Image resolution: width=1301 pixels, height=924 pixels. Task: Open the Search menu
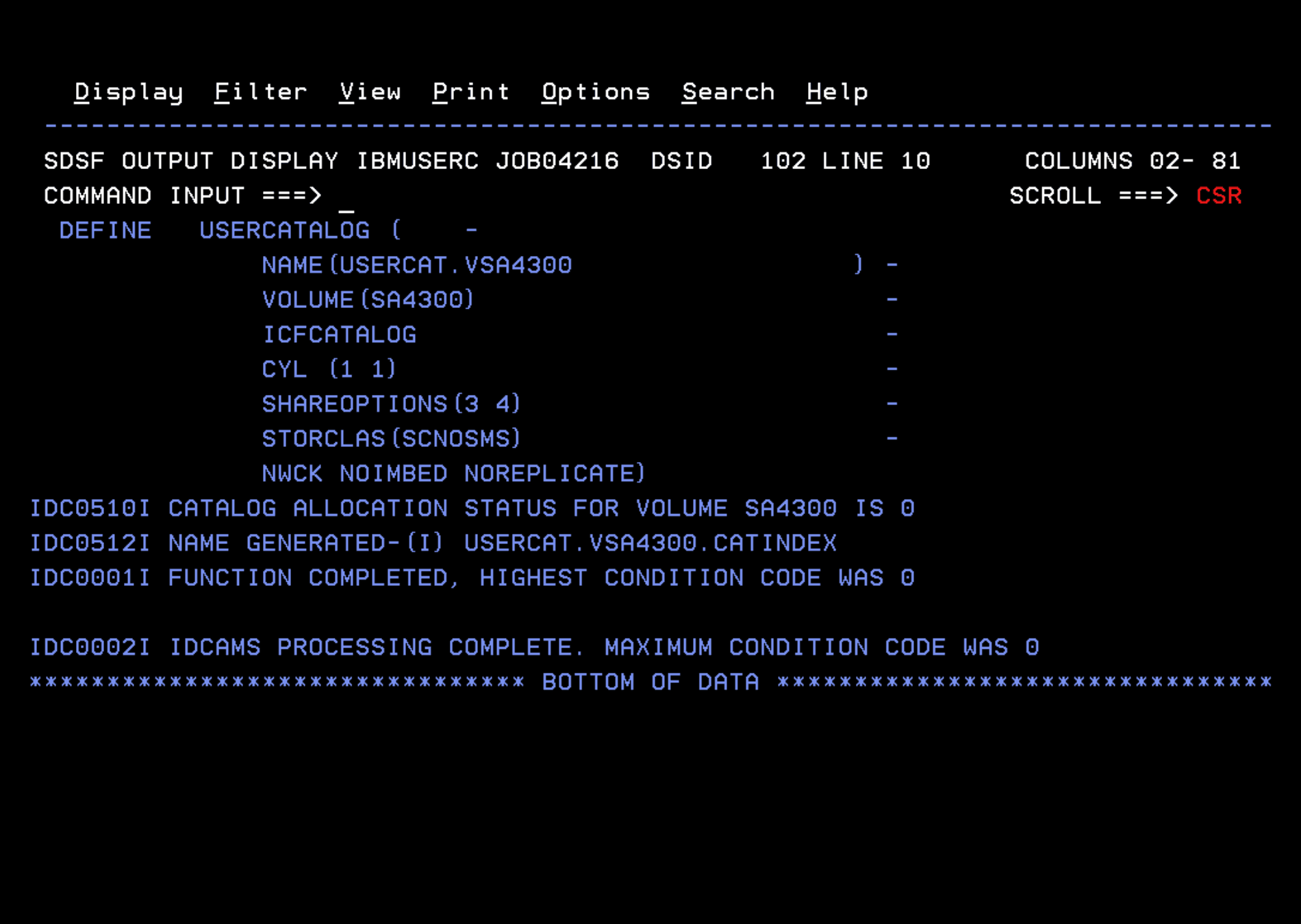tap(728, 92)
